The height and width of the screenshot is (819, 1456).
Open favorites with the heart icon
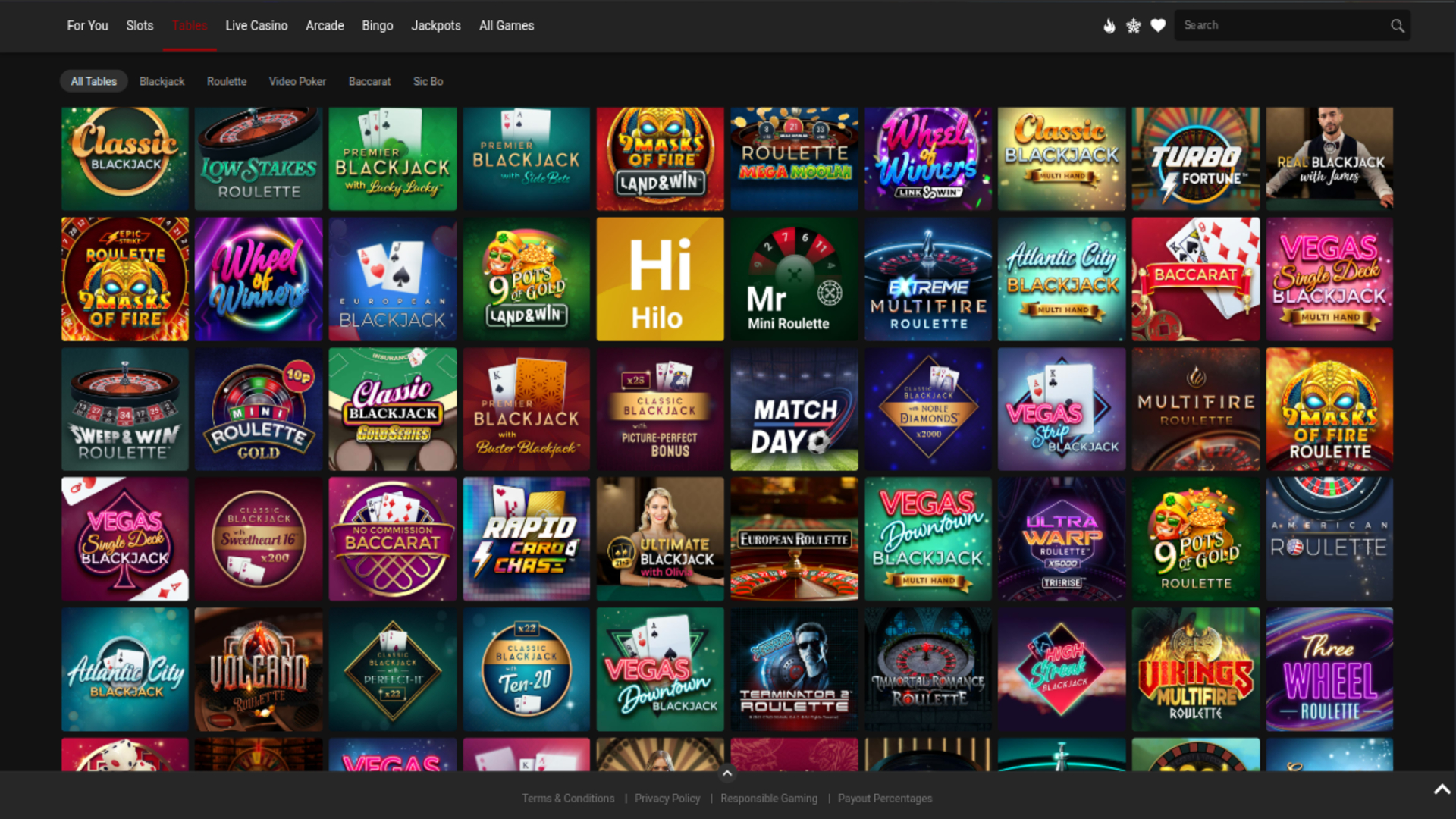(1158, 26)
